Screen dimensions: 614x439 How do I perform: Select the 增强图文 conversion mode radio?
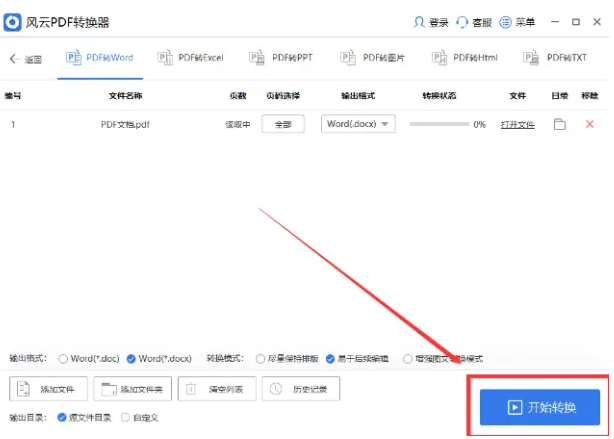(x=408, y=359)
